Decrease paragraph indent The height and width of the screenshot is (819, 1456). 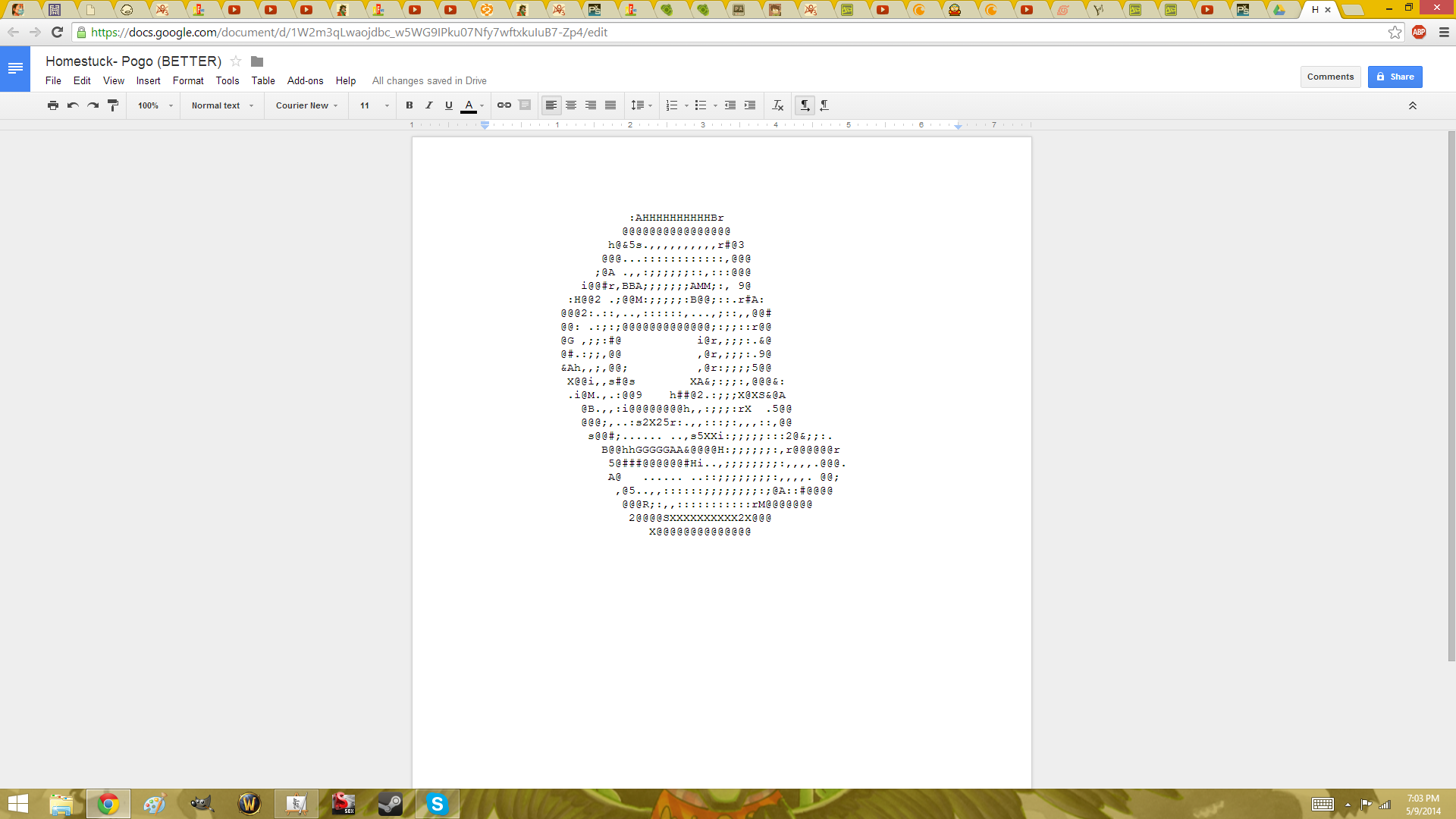(730, 105)
